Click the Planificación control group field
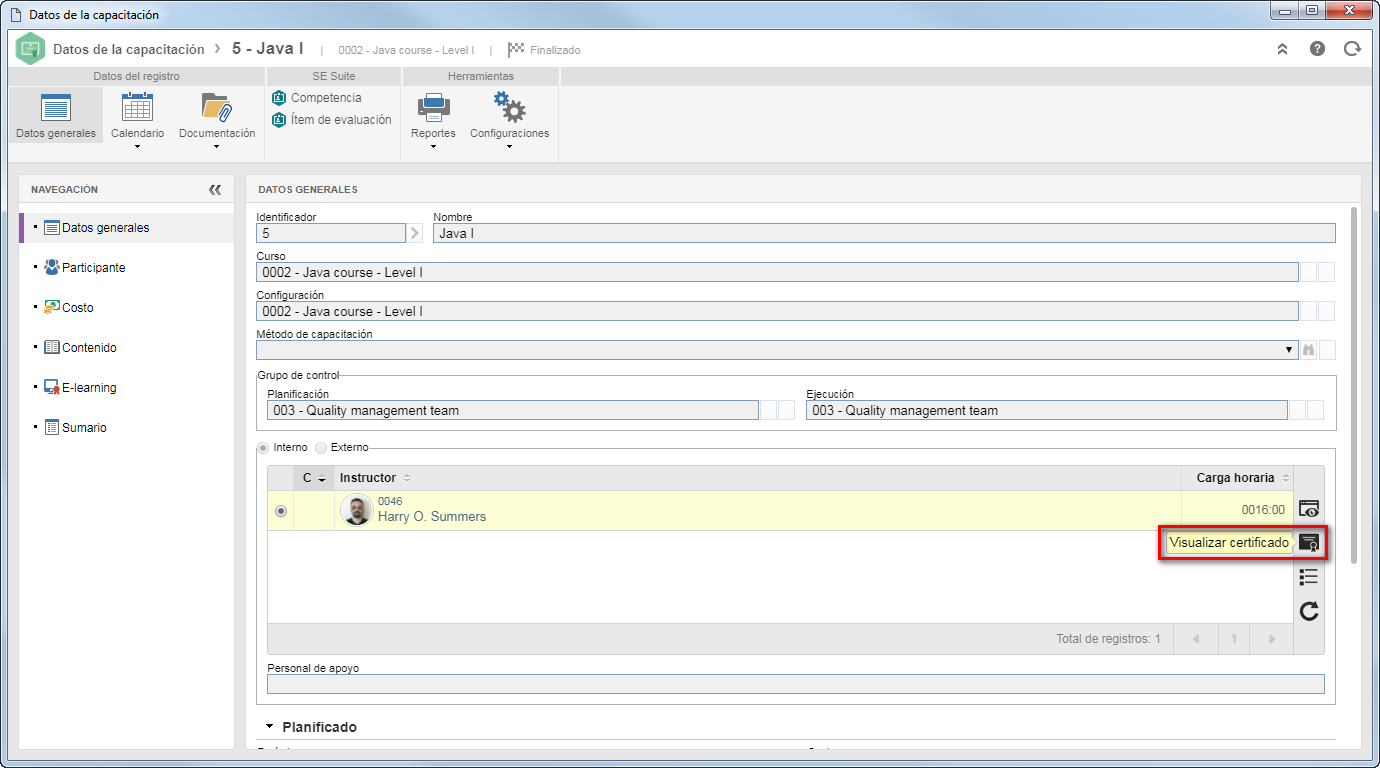This screenshot has width=1380, height=768. (512, 410)
